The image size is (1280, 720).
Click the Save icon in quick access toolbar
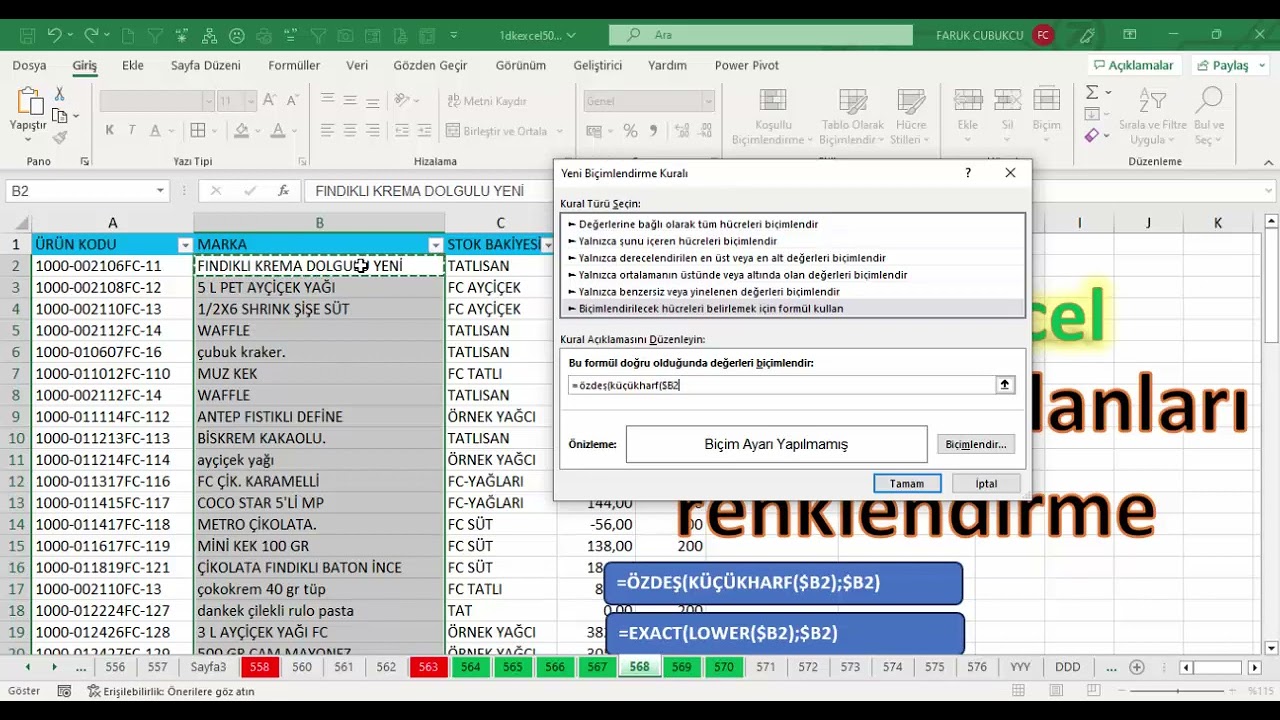pyautogui.click(x=27, y=35)
